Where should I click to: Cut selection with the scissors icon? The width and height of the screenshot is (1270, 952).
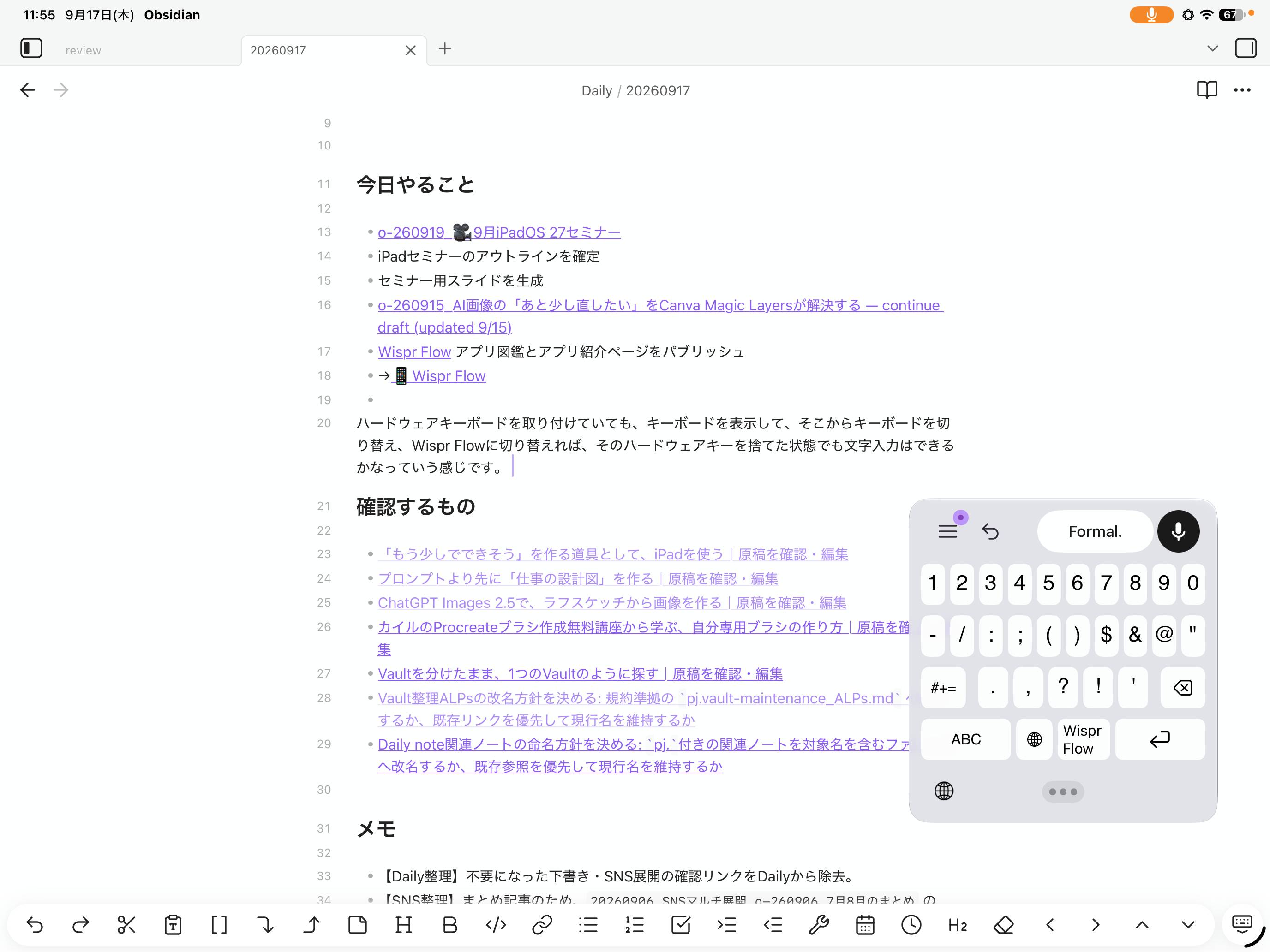(x=126, y=925)
